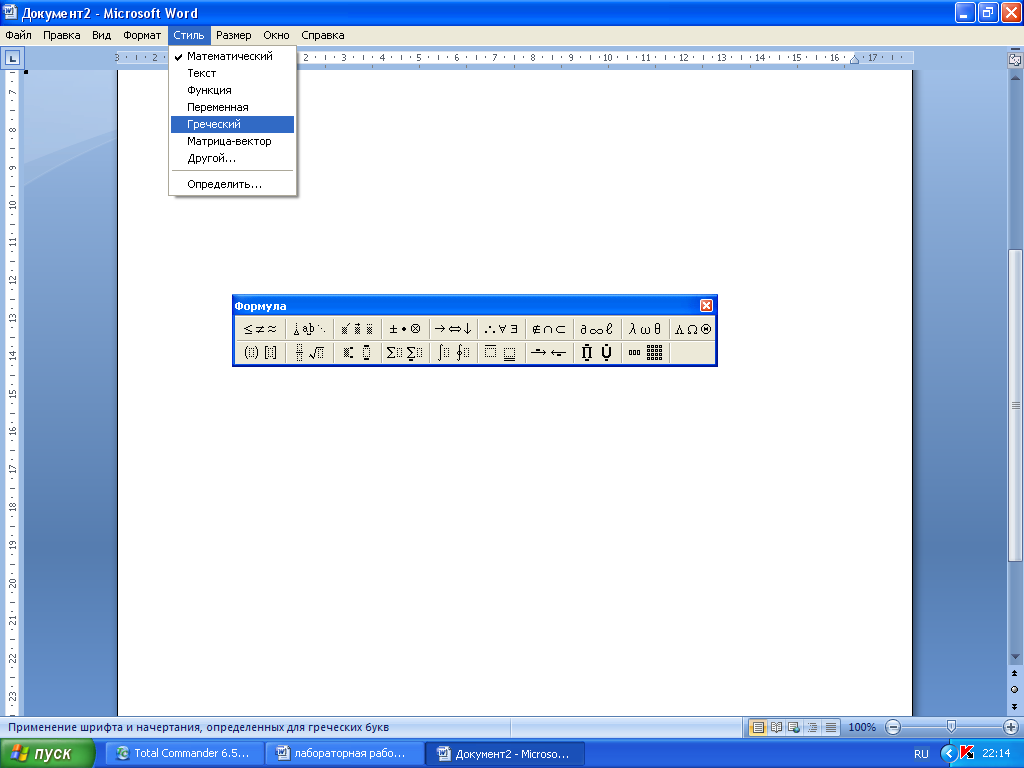Screen dimensions: 1024x768
Task: Open the summation templates palette (Σ)
Action: point(405,353)
